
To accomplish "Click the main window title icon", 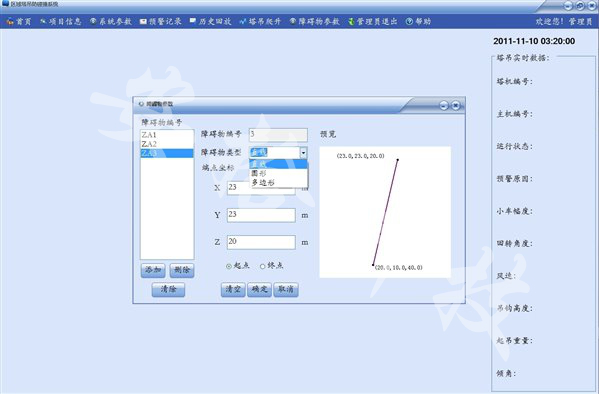I will (x=5, y=4).
